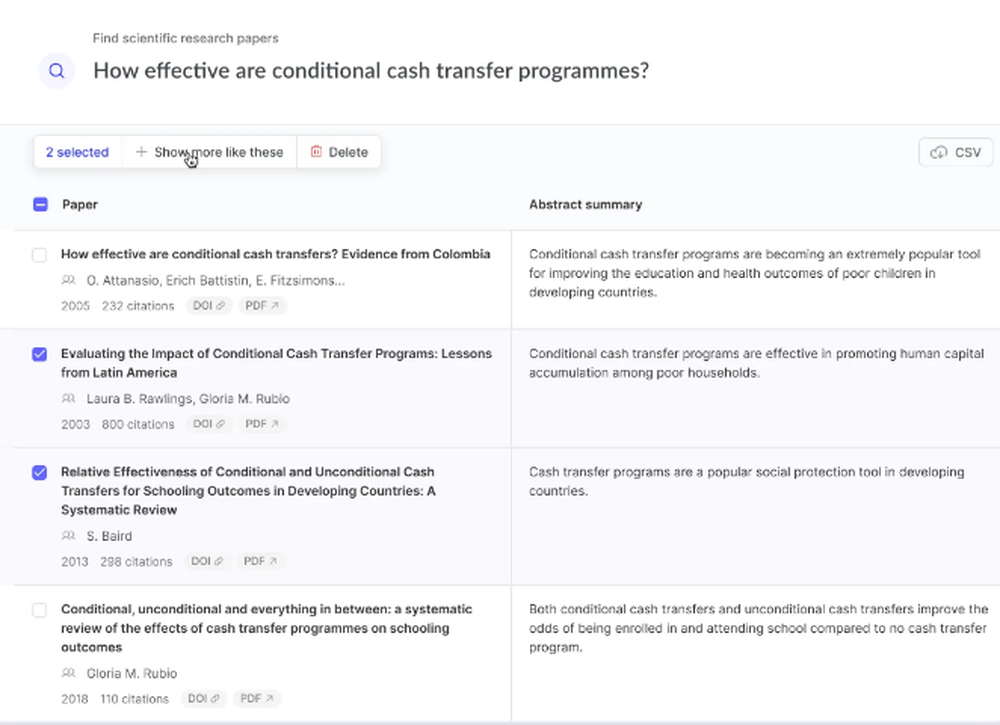The image size is (1000, 725).
Task: Open PDF of the 2018 Rubio paper
Action: [x=256, y=699]
